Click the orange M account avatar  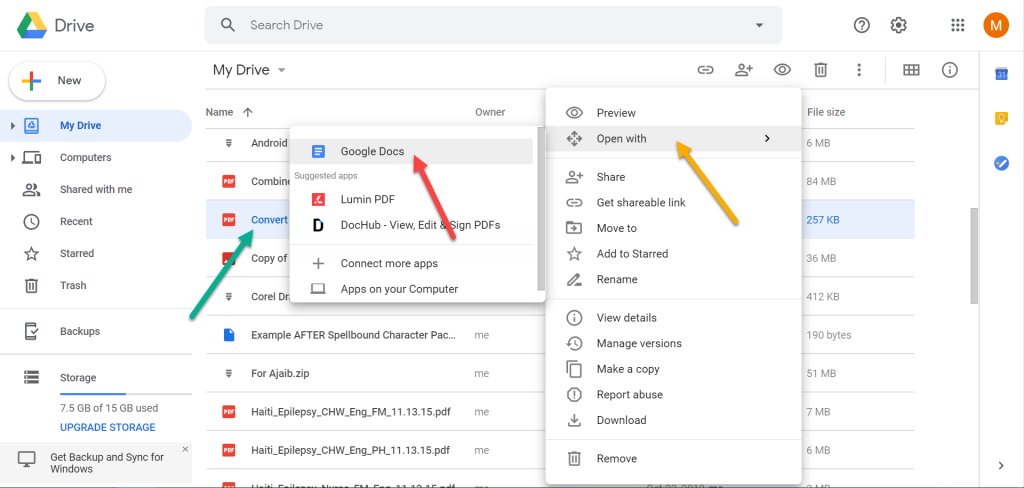click(996, 25)
